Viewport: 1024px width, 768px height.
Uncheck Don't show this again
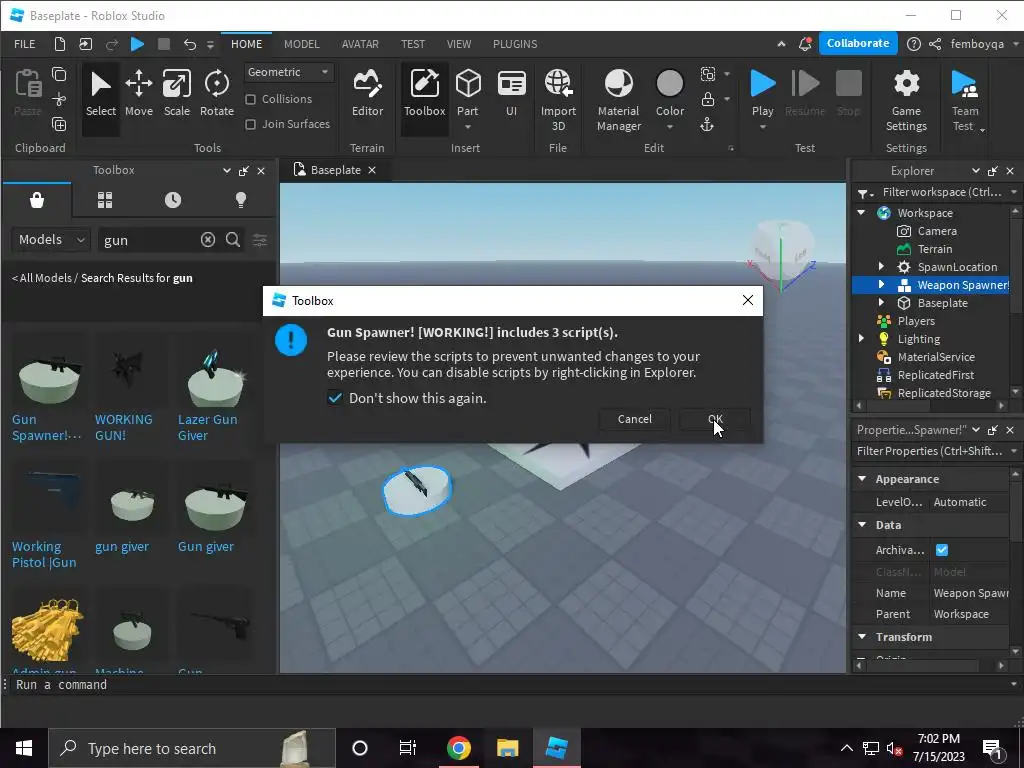pyautogui.click(x=334, y=398)
